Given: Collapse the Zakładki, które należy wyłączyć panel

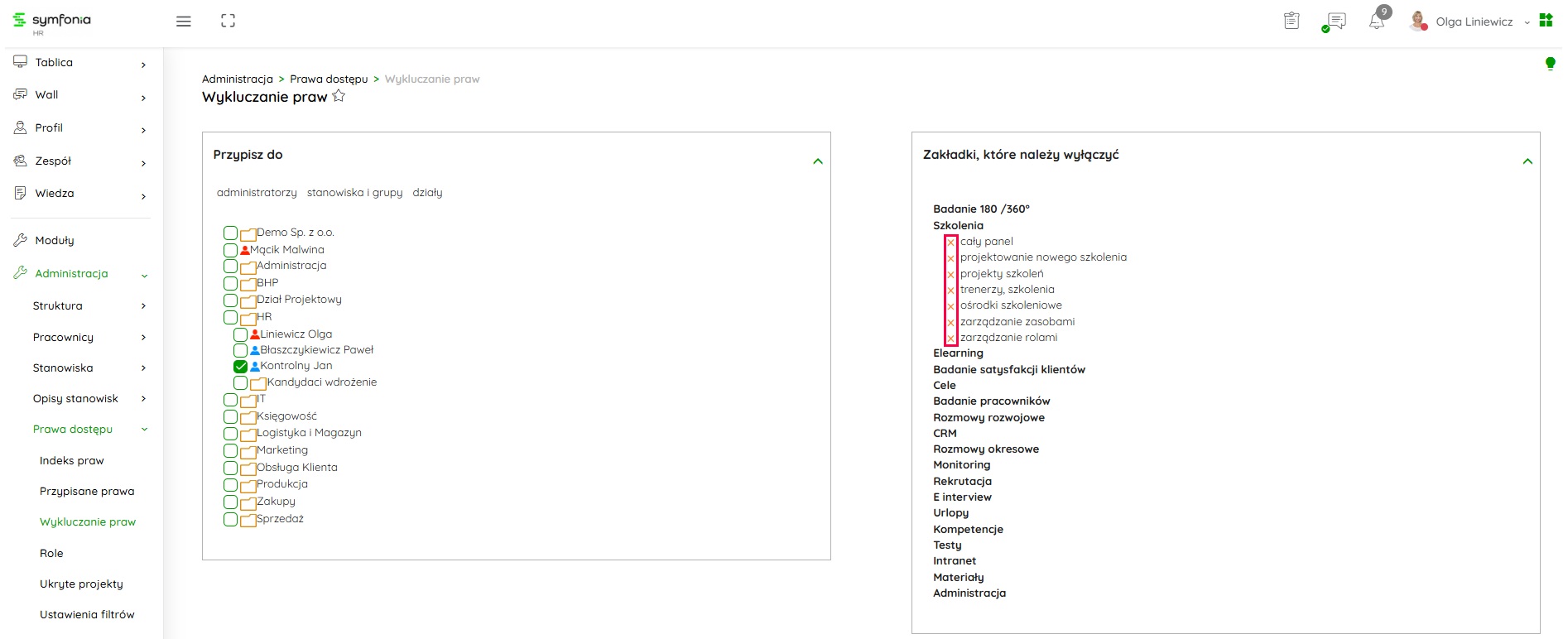Looking at the screenshot, I should tap(1527, 161).
